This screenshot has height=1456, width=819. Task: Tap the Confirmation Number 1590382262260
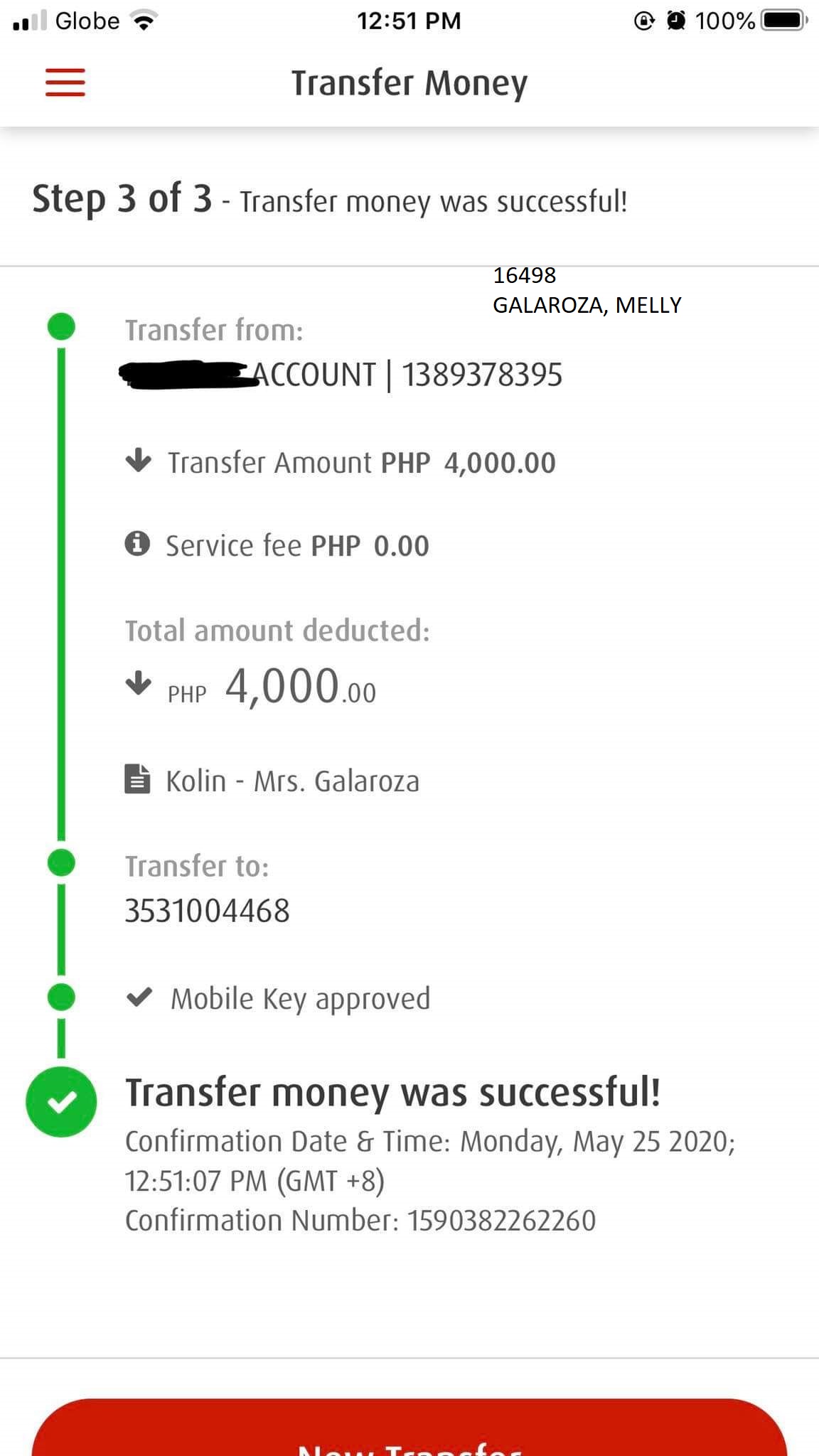click(x=501, y=1220)
